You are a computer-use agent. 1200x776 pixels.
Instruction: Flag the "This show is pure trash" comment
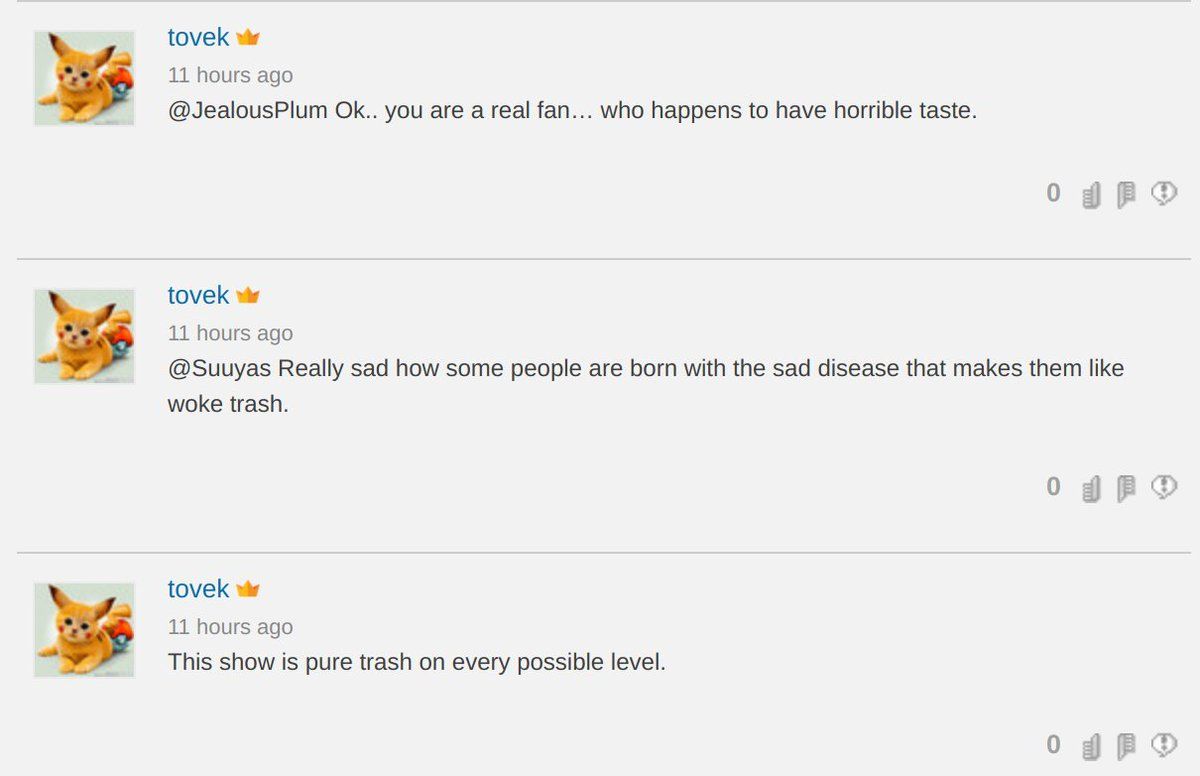pos(1163,746)
